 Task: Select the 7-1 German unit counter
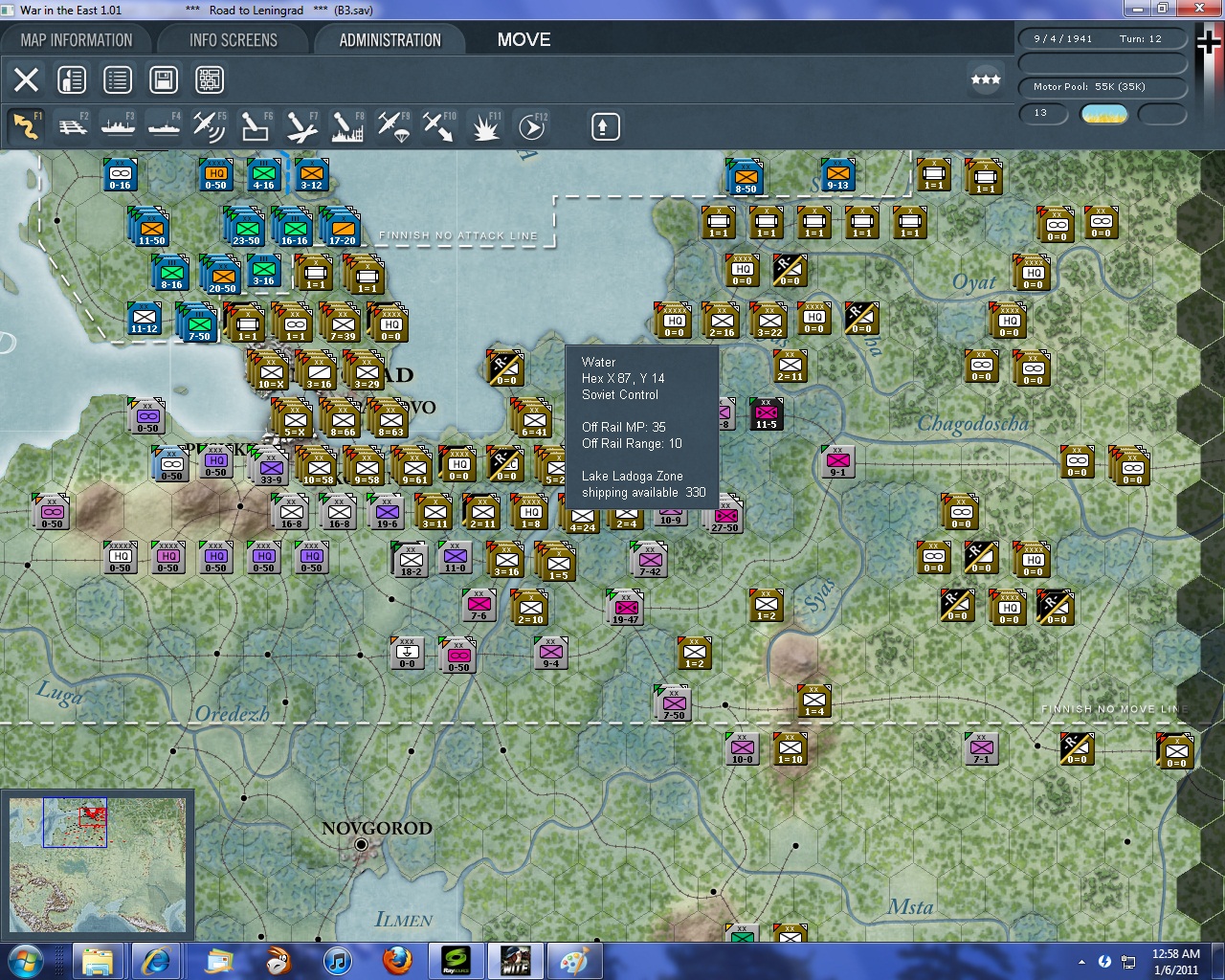[981, 748]
